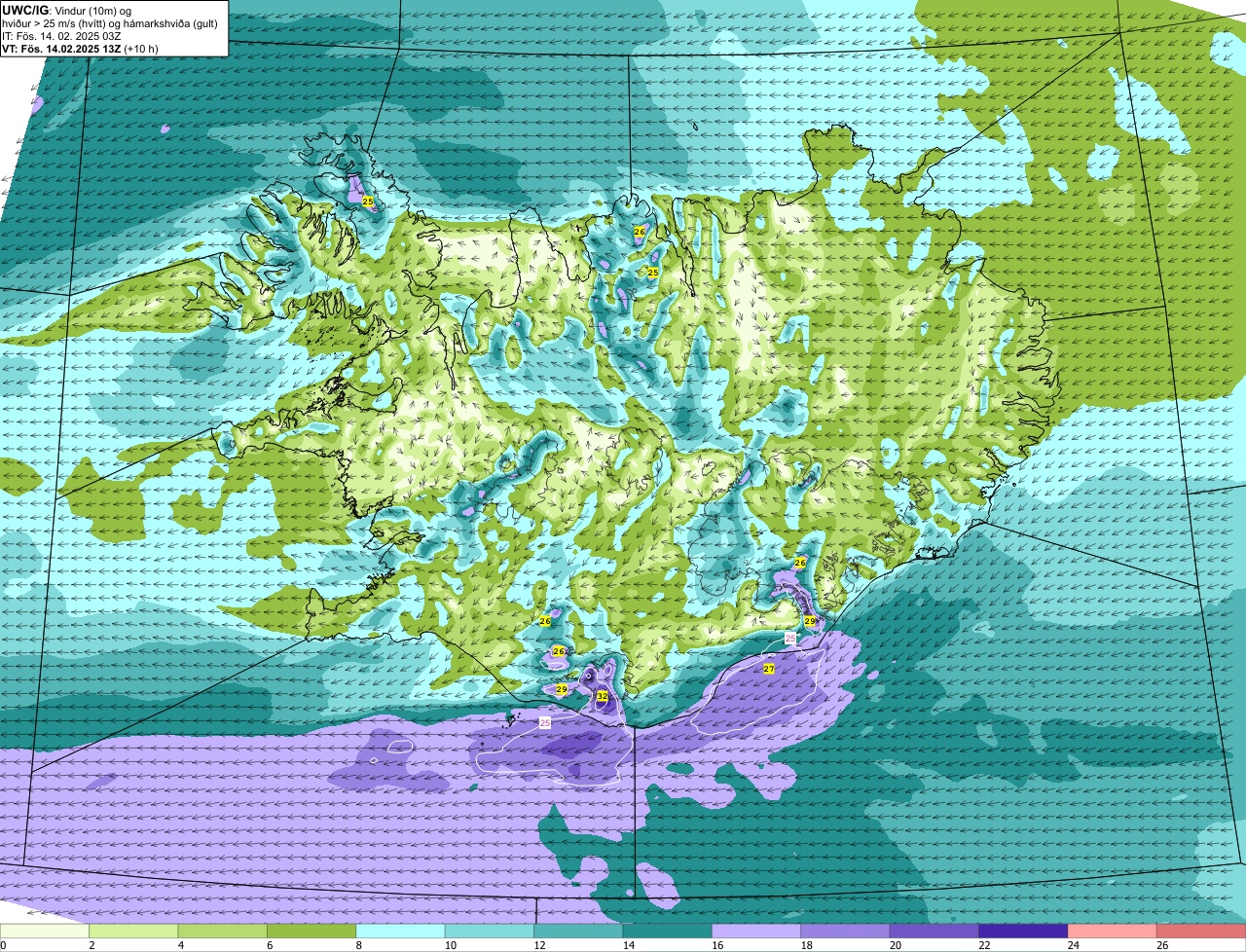The width and height of the screenshot is (1246, 952).
Task: Pick the legend swatch between 4 and 6
Action: 223,932
